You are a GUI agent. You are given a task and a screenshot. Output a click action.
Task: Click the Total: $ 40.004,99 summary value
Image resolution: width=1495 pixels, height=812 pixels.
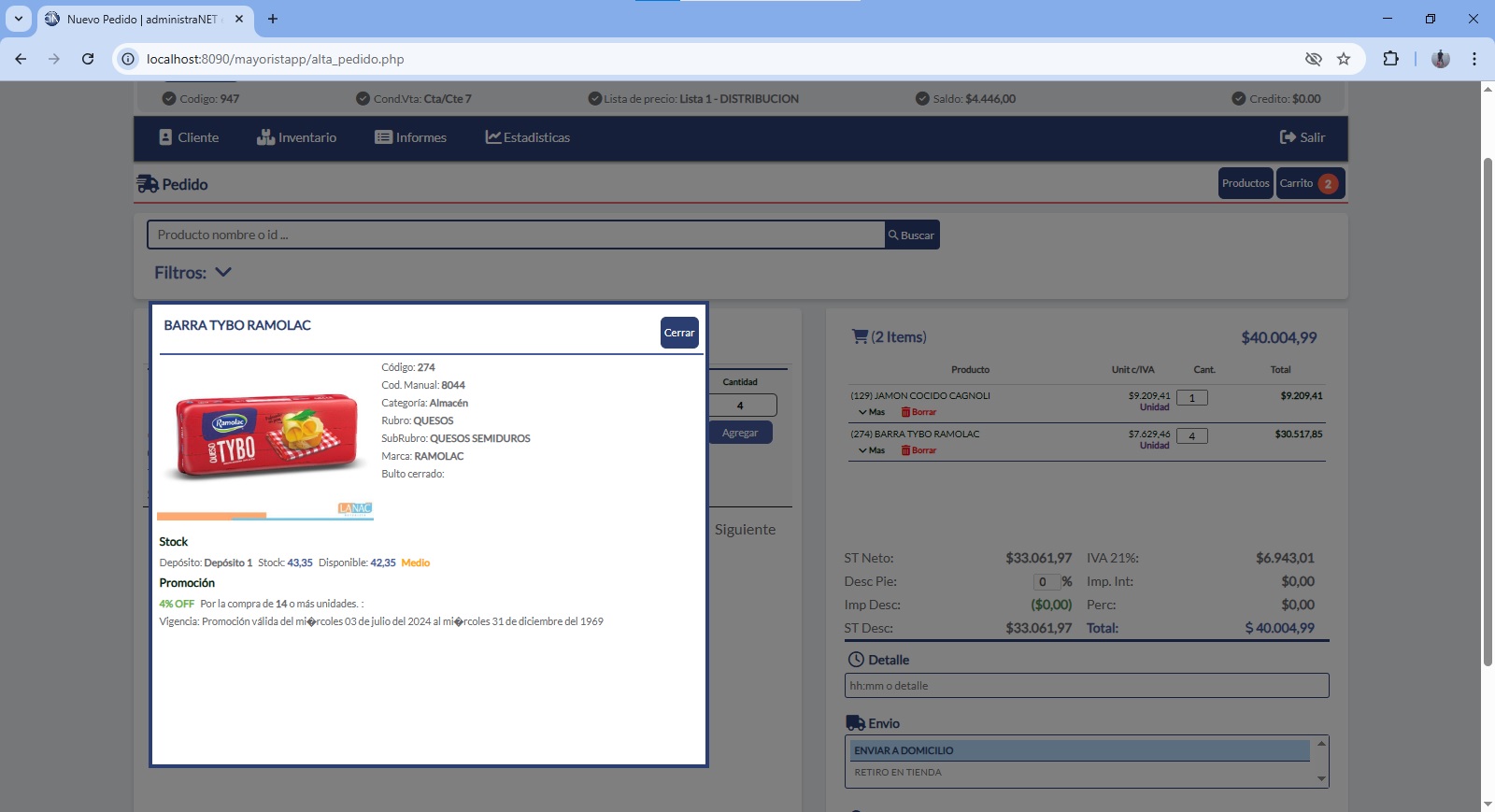[x=1279, y=628]
